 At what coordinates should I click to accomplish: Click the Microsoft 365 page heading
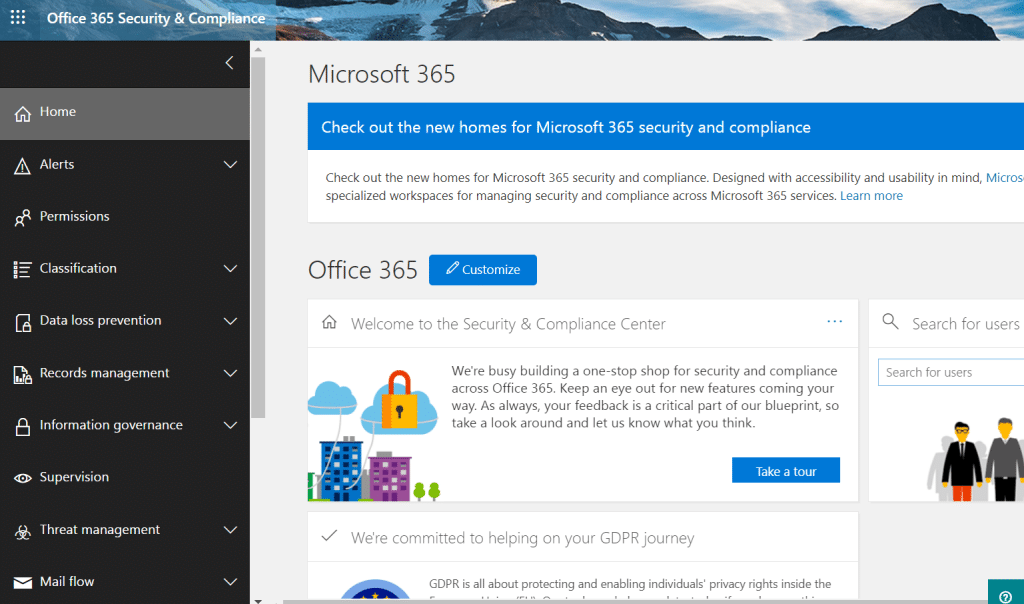coord(381,74)
